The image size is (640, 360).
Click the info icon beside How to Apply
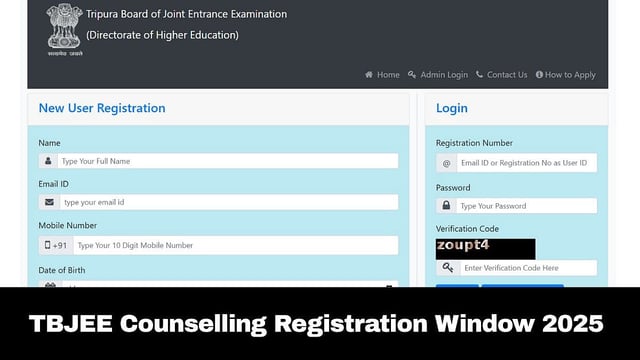[539, 75]
